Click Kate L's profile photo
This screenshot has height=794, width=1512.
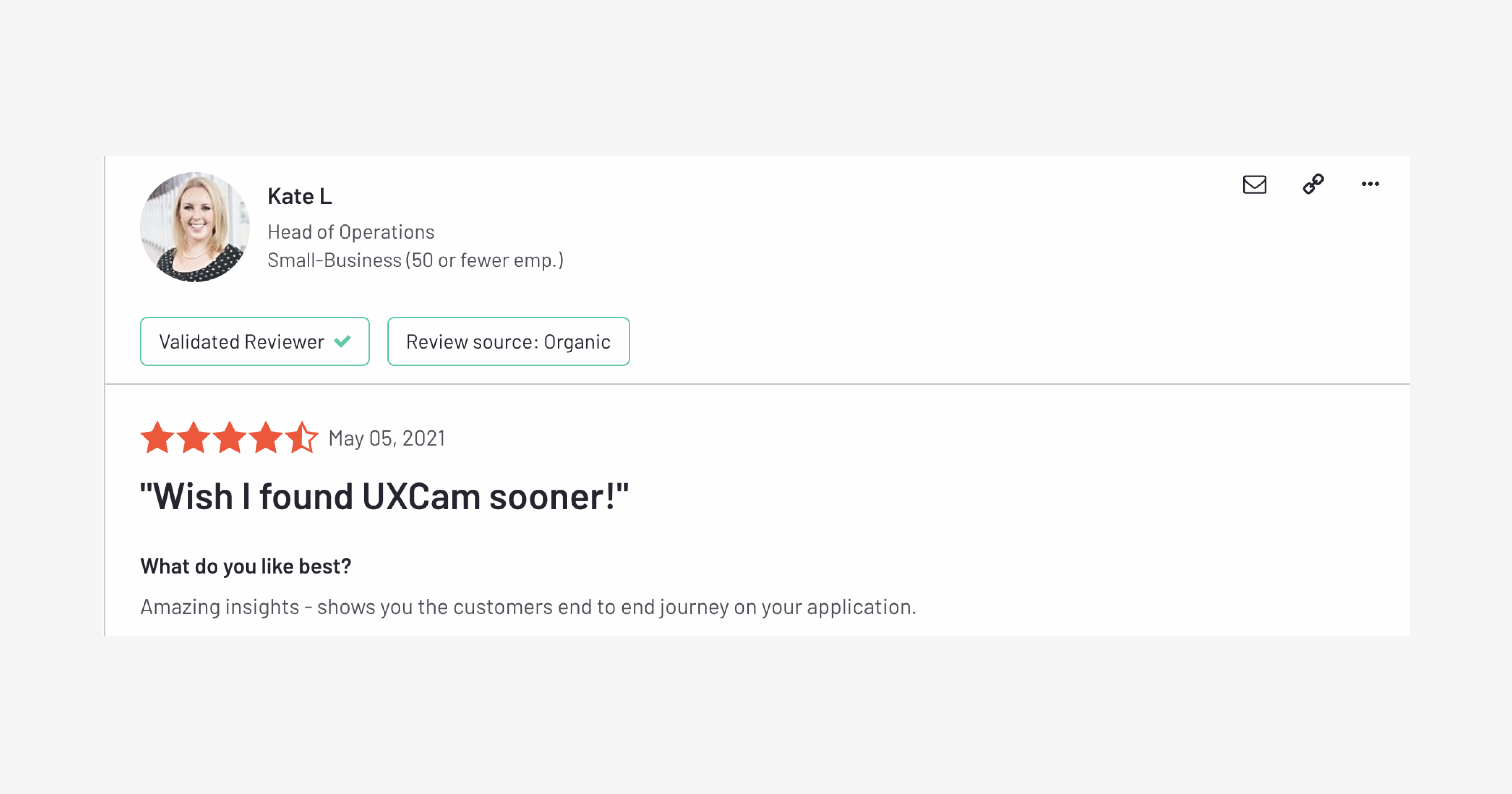pyautogui.click(x=196, y=227)
